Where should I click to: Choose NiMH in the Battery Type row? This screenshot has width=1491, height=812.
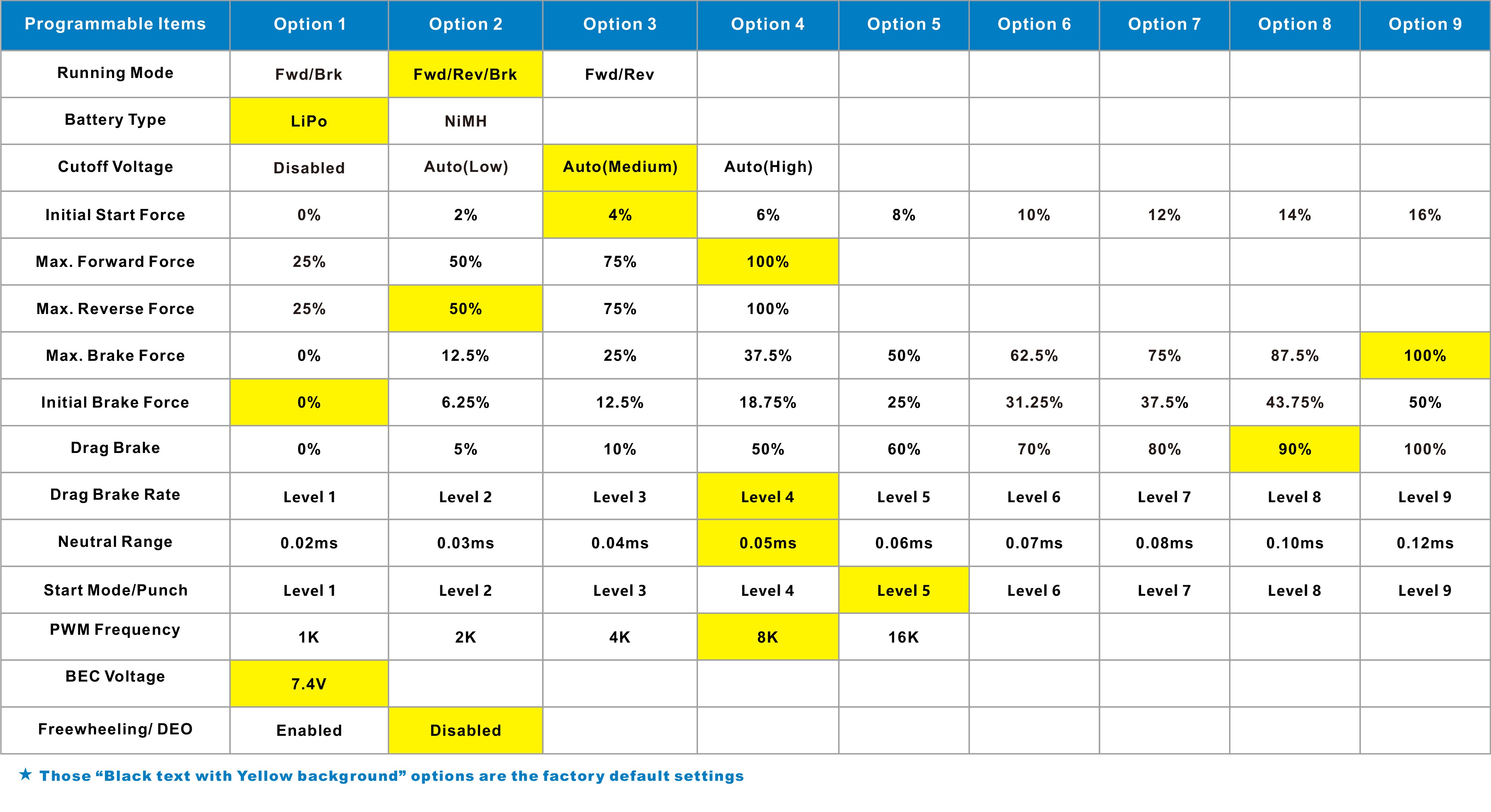[465, 121]
